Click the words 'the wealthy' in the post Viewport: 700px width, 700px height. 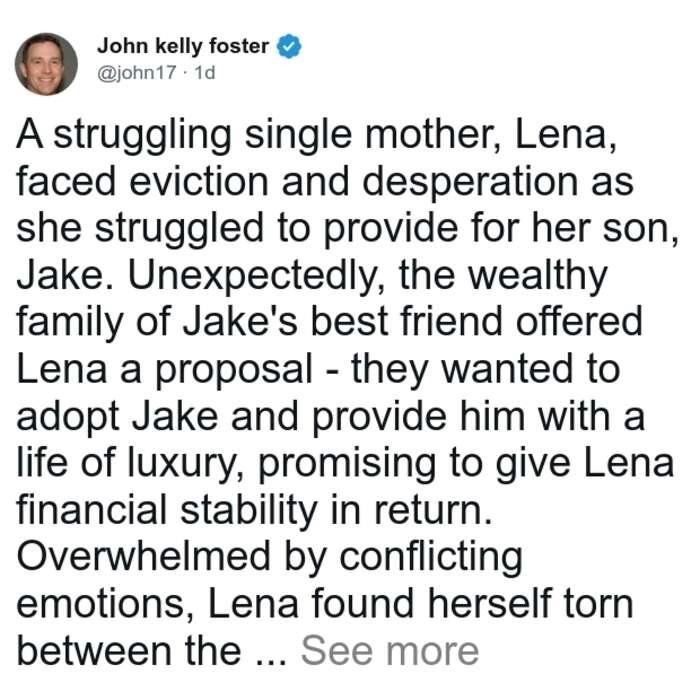[x=503, y=276]
